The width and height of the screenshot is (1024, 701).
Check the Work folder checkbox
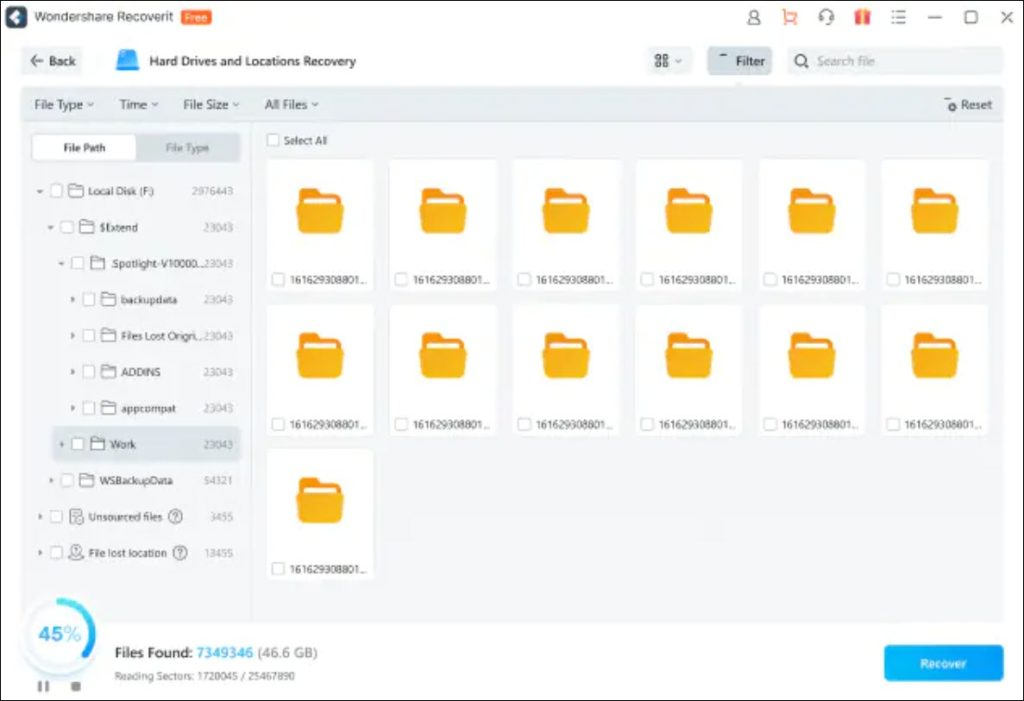coord(77,444)
